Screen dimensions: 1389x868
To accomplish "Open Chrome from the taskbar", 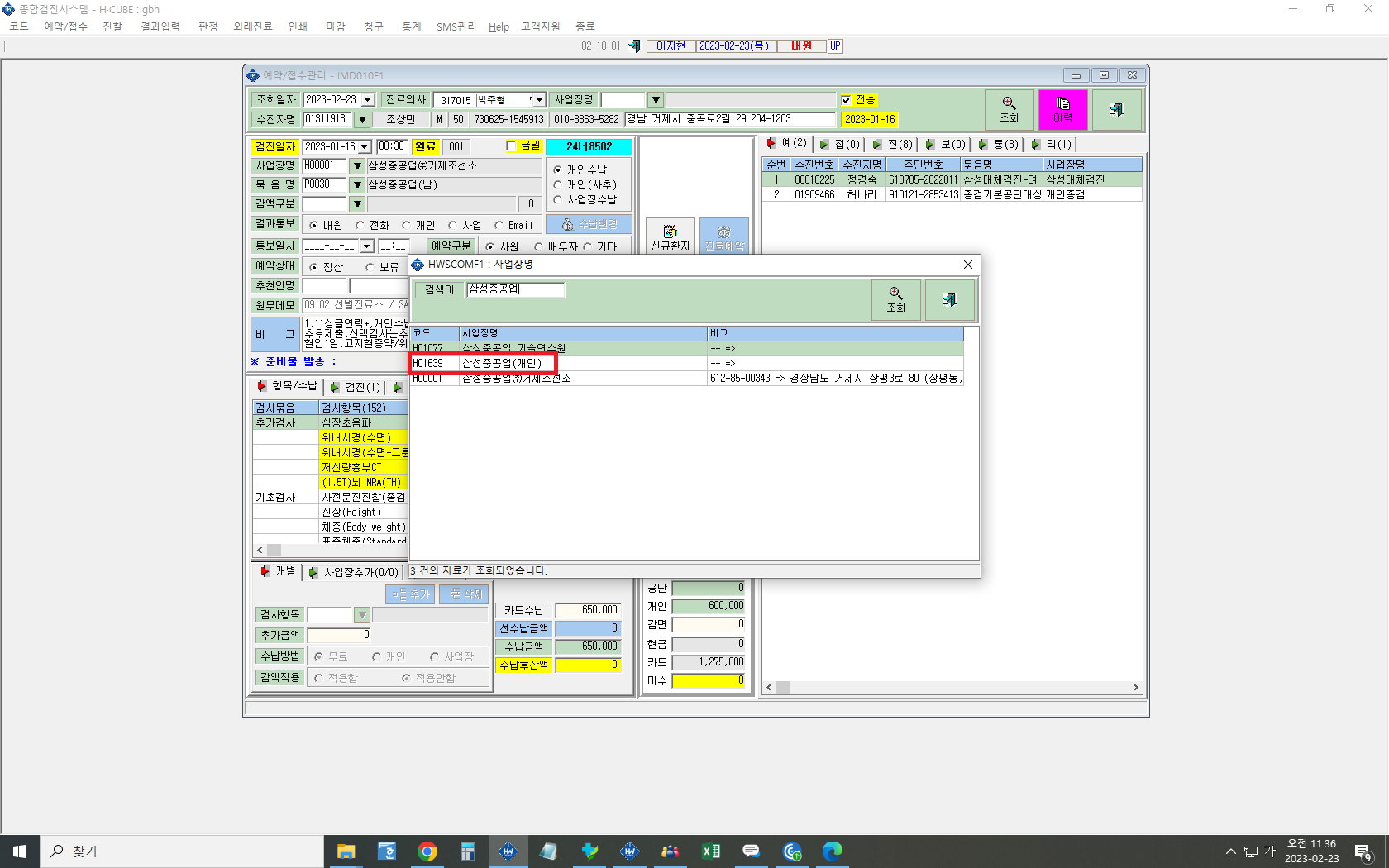I will tap(427, 851).
